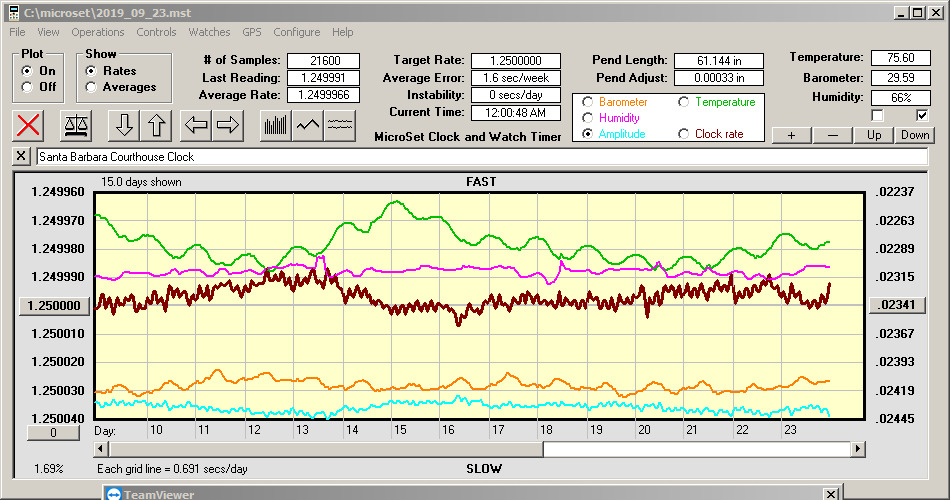Open the Watches menu
Image resolution: width=950 pixels, height=500 pixels.
coord(209,32)
